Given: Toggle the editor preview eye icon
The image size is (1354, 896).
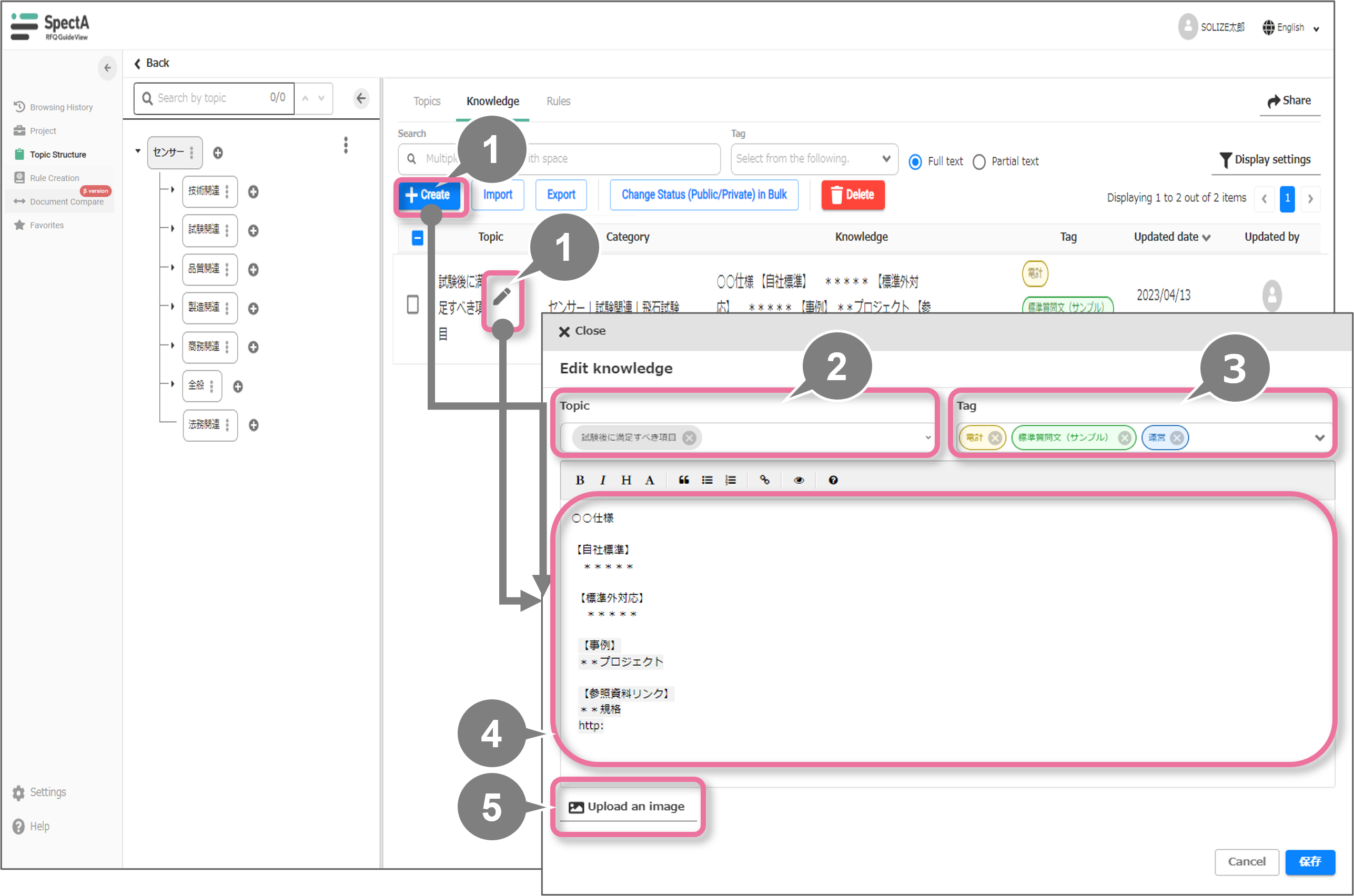Looking at the screenshot, I should click(799, 480).
